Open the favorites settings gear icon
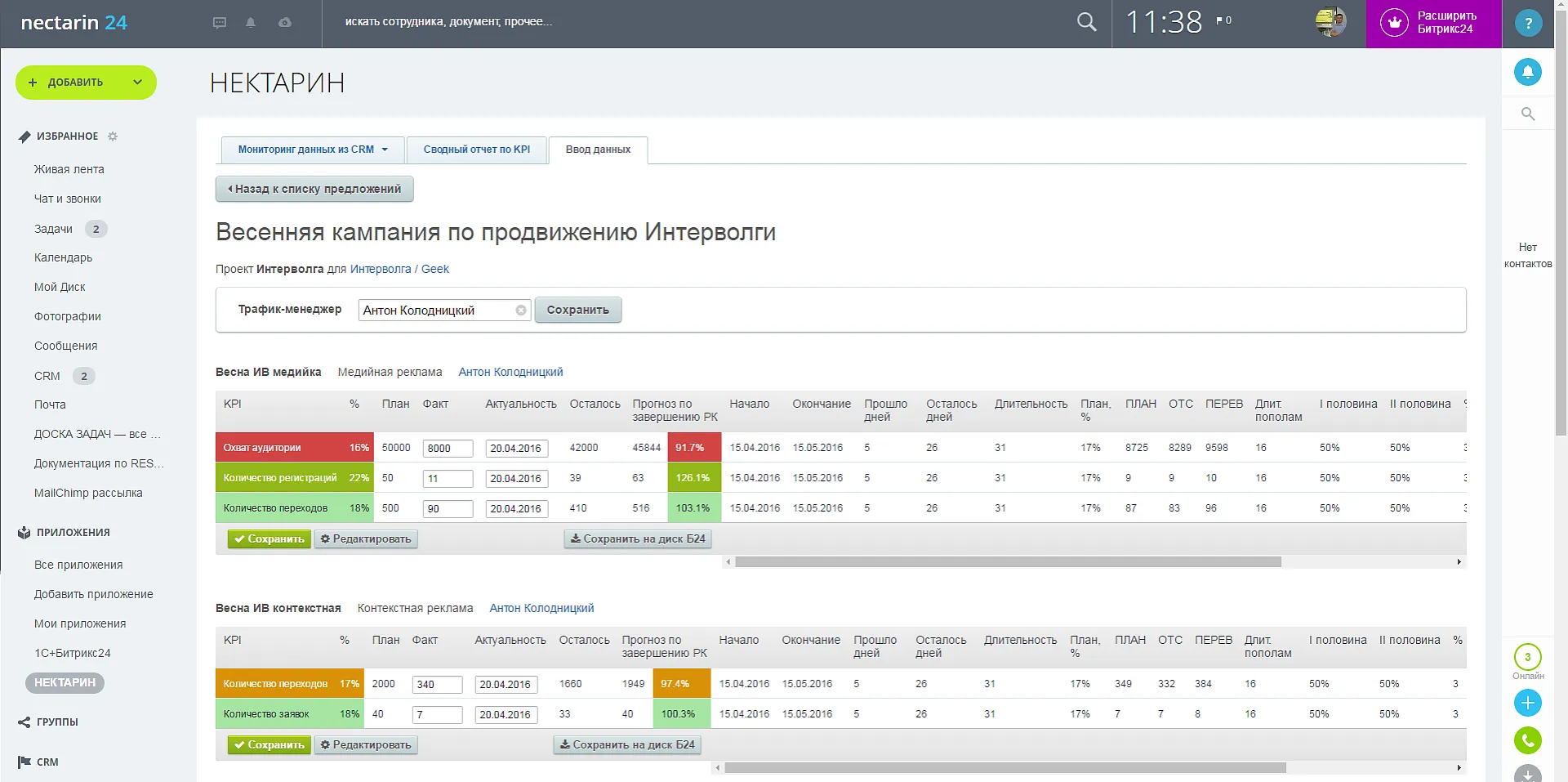Image resolution: width=1568 pixels, height=782 pixels. tap(113, 136)
